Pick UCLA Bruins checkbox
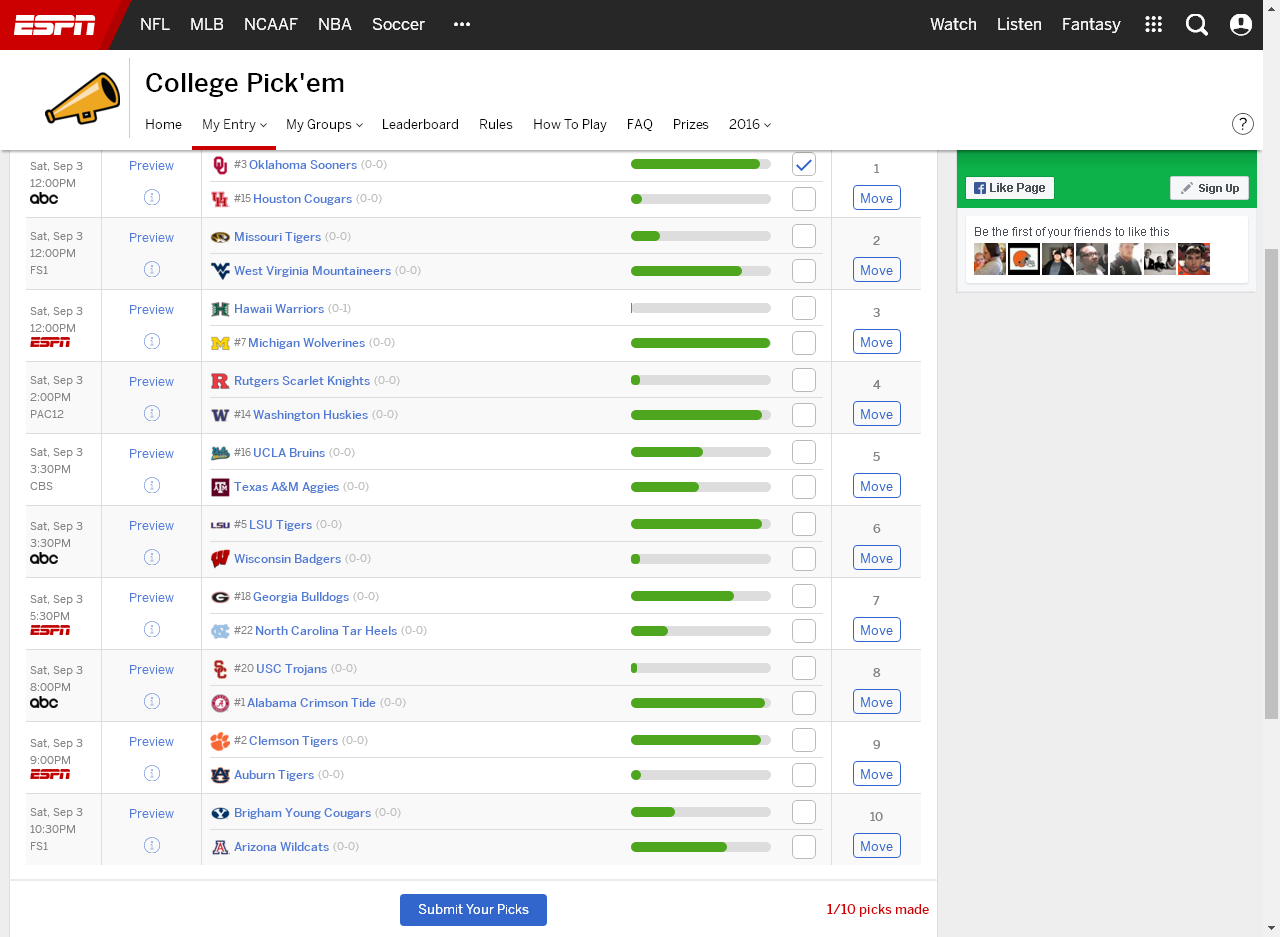The image size is (1280, 937). (804, 452)
